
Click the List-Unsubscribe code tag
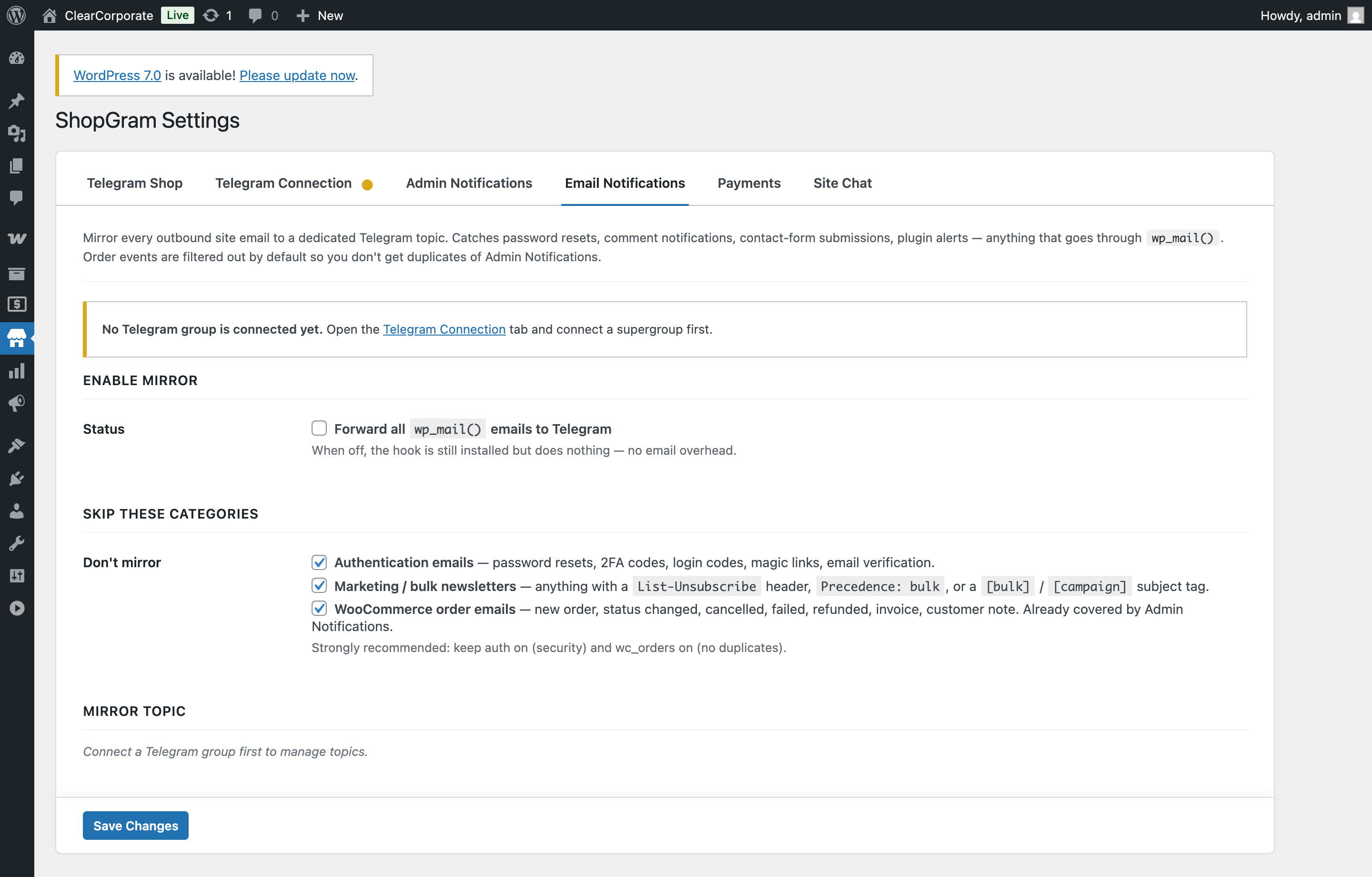pos(697,586)
